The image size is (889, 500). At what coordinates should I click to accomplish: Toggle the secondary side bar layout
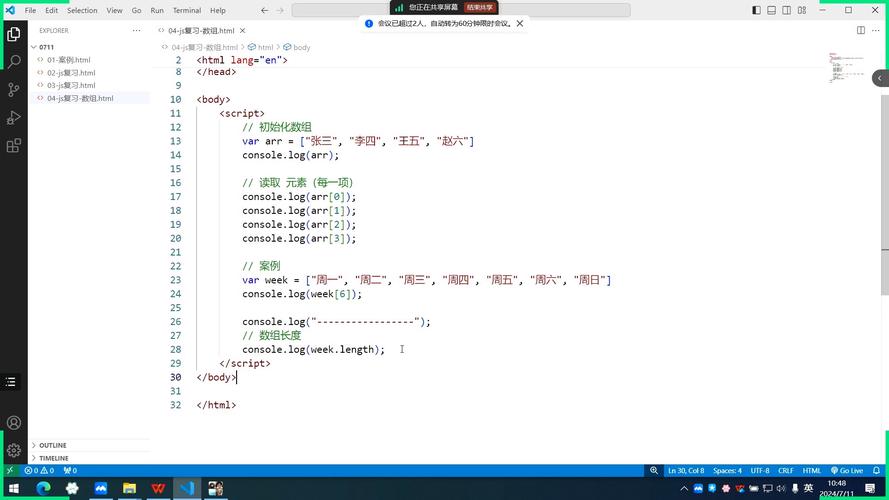click(787, 10)
